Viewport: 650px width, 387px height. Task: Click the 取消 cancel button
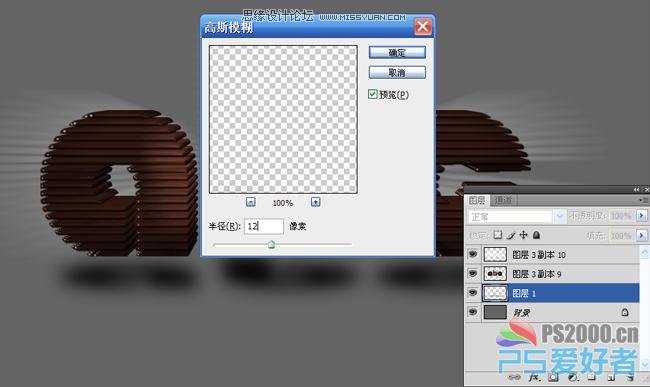[x=397, y=73]
